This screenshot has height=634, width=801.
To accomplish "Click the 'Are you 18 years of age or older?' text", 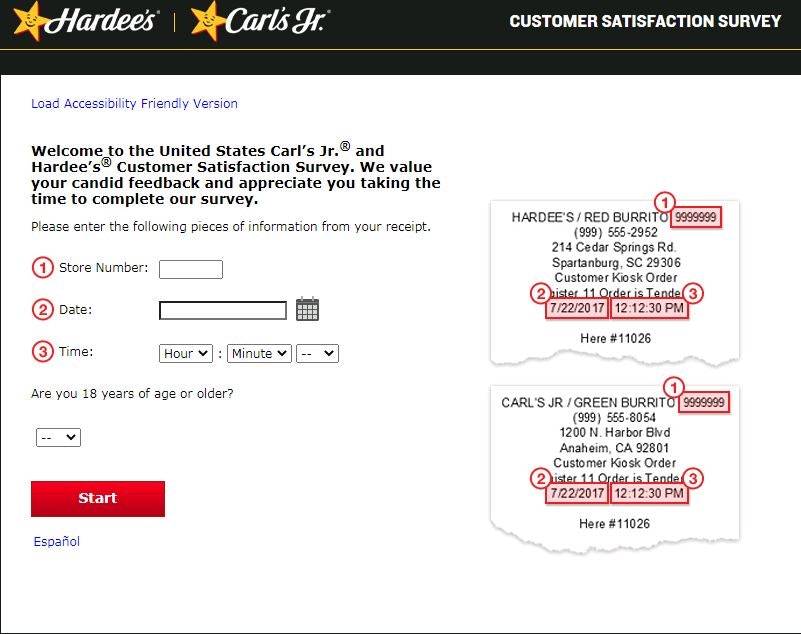I will pyautogui.click(x=132, y=394).
